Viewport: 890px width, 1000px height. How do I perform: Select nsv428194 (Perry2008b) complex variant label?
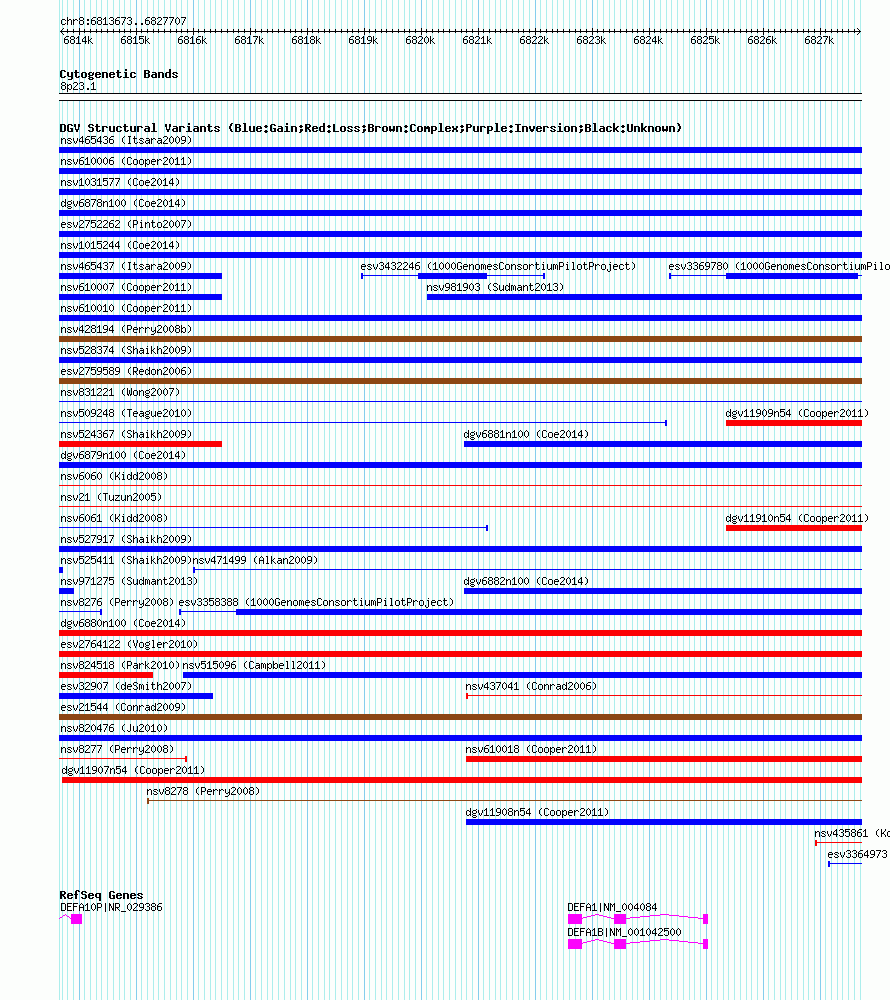coord(126,330)
